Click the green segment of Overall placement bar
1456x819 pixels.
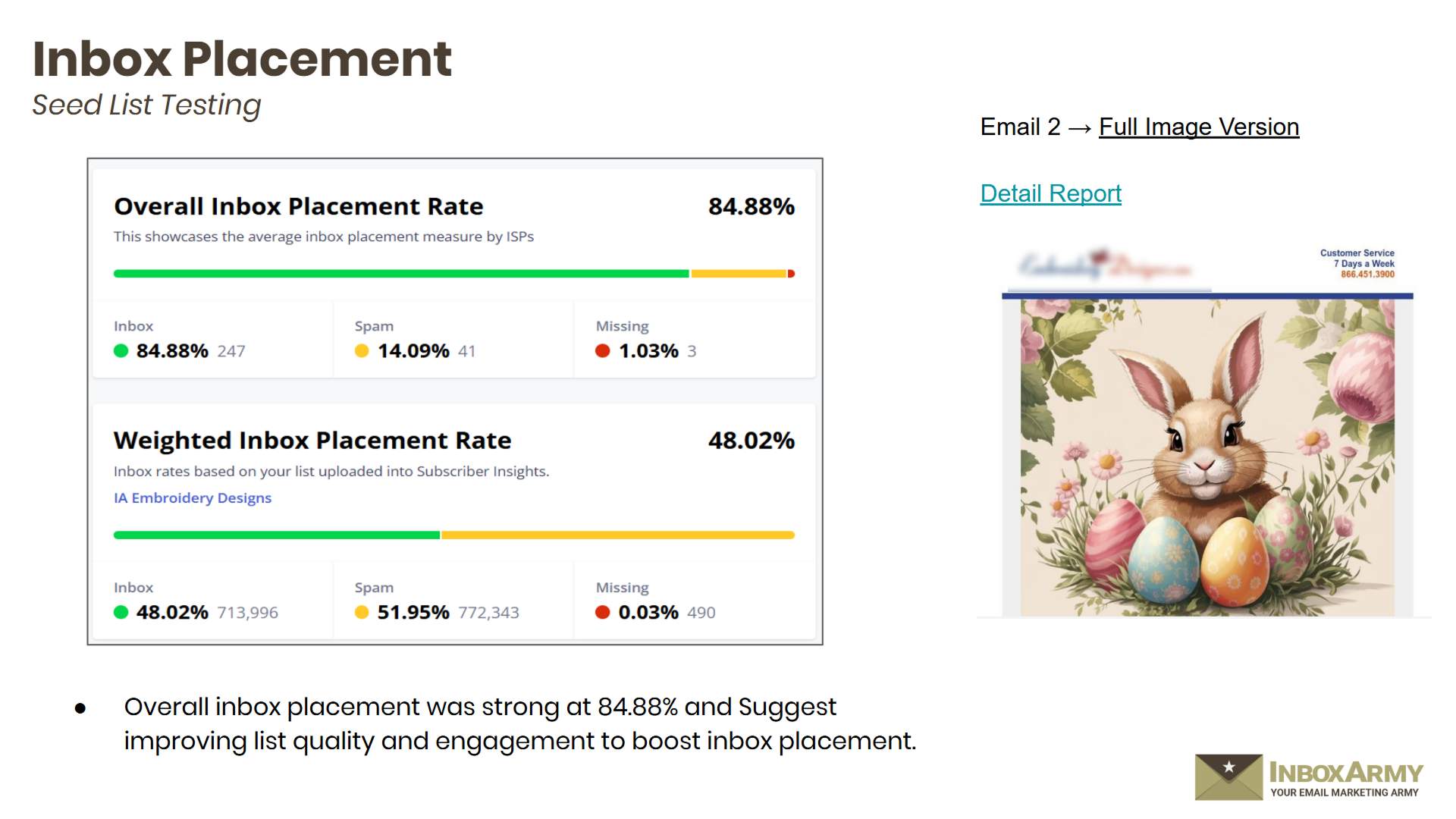click(x=400, y=274)
